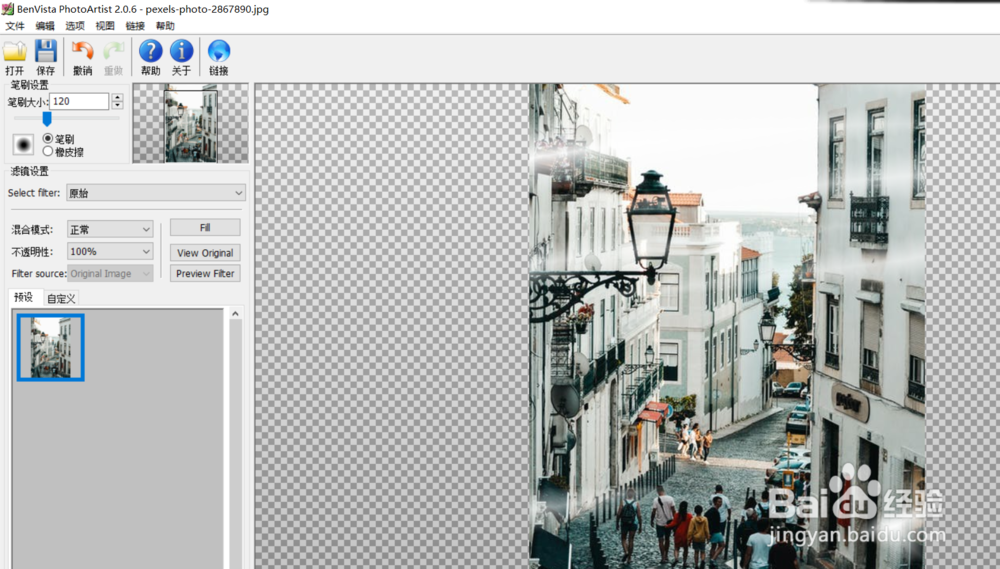Click the Undo (撤销) arrow icon
Screen dimensions: 1000x569
click(82, 51)
